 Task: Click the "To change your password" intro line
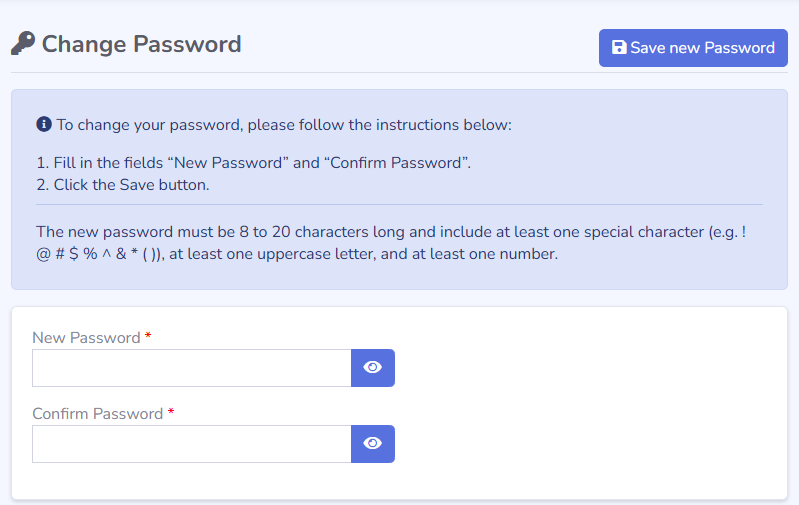click(x=283, y=125)
